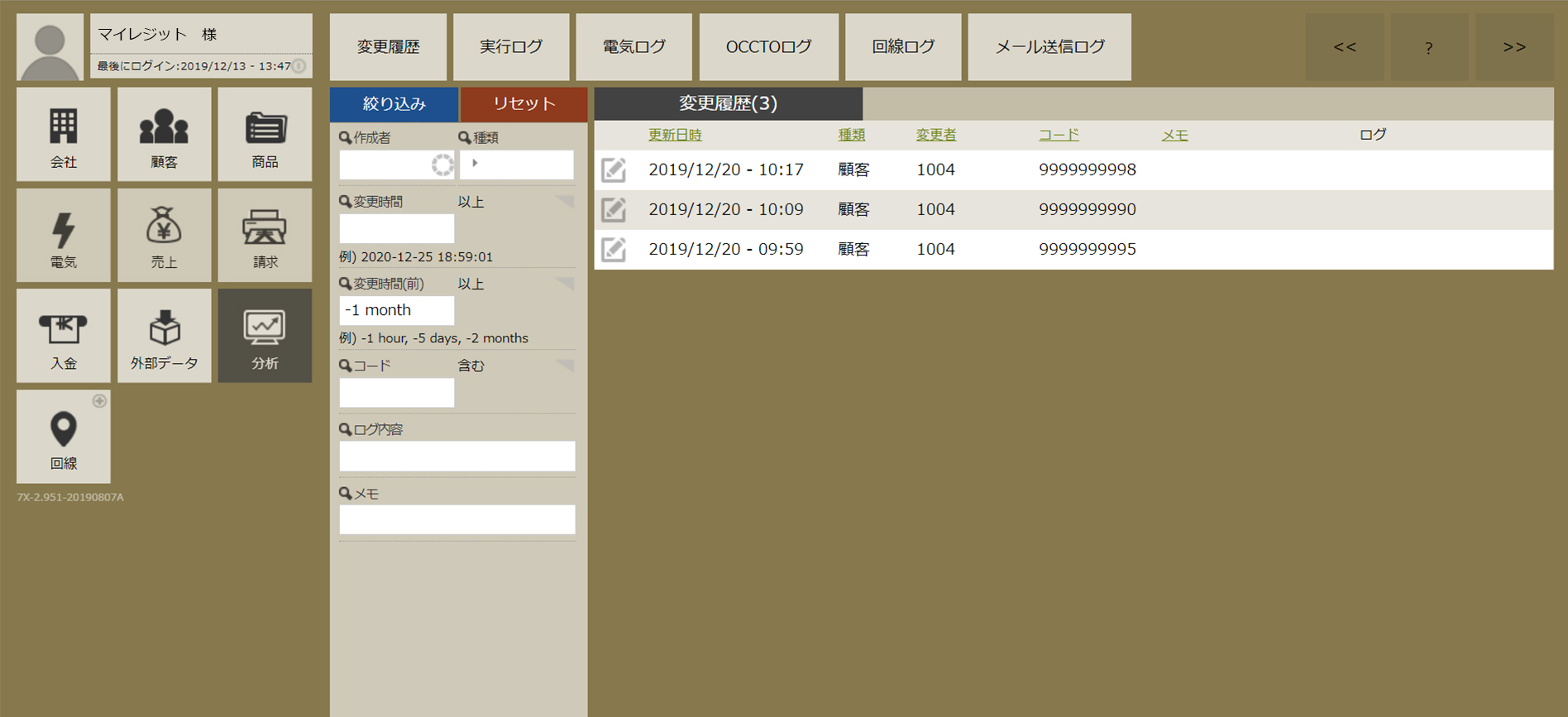Open the 入金 (payment) module
Viewport: 1568px width, 717px height.
(64, 336)
